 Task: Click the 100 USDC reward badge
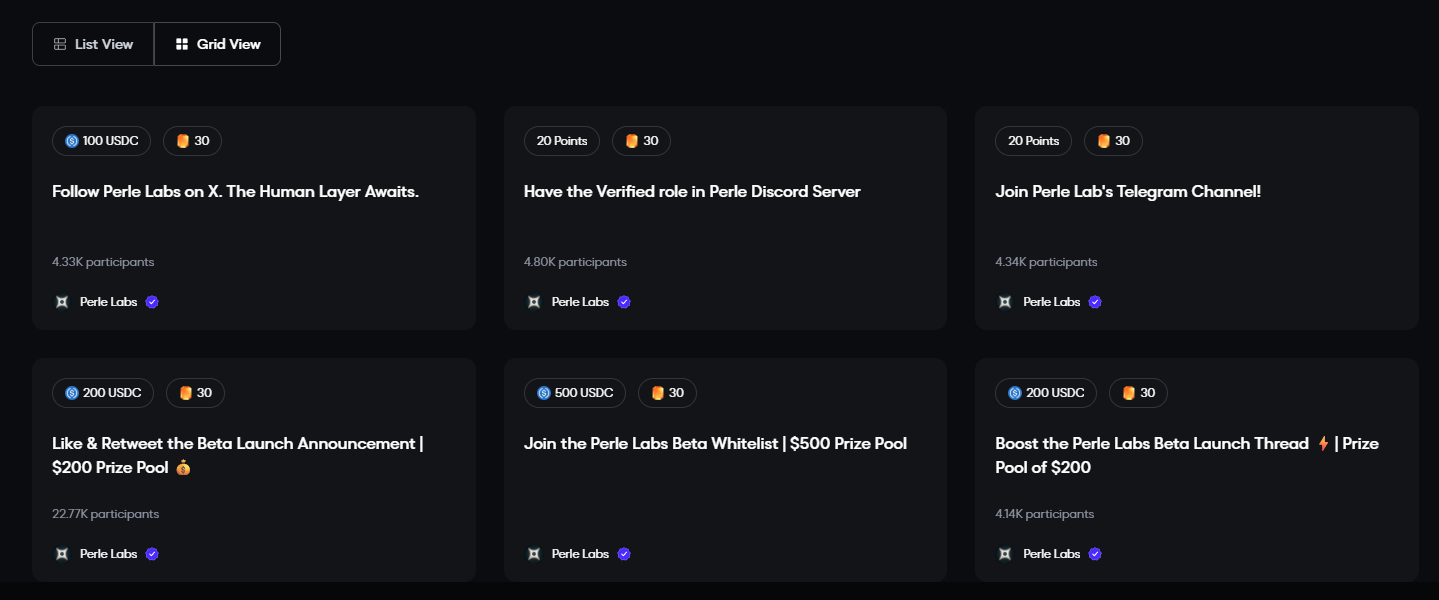tap(102, 141)
